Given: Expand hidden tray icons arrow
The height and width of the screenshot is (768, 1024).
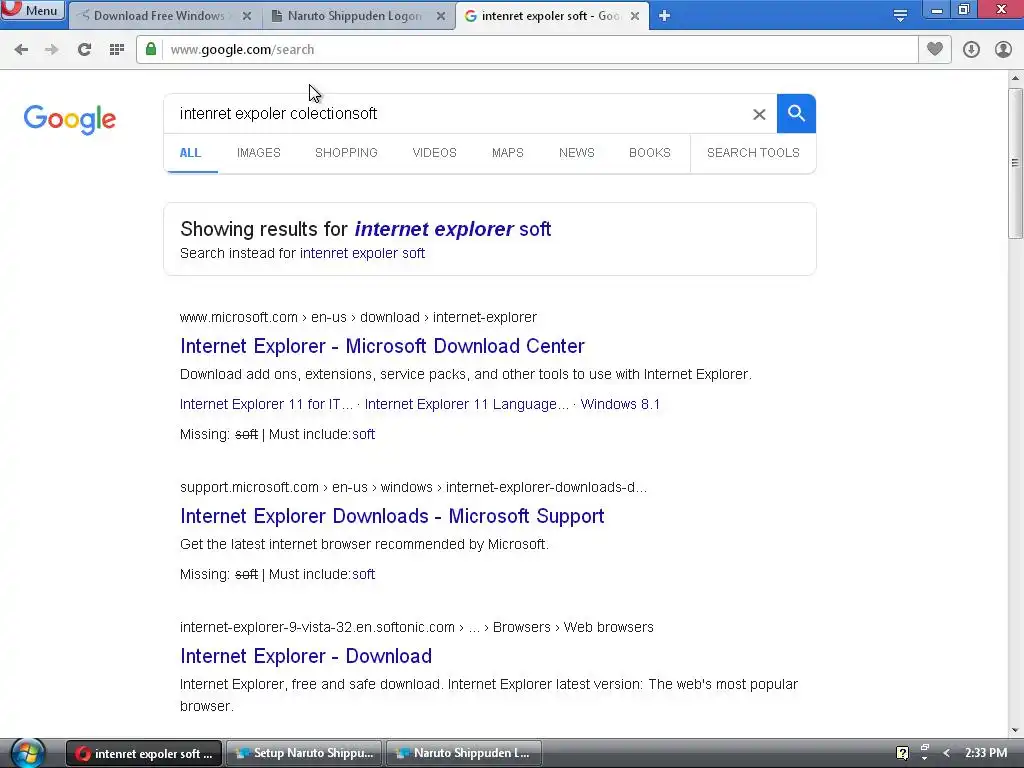Looking at the screenshot, I should click(946, 753).
